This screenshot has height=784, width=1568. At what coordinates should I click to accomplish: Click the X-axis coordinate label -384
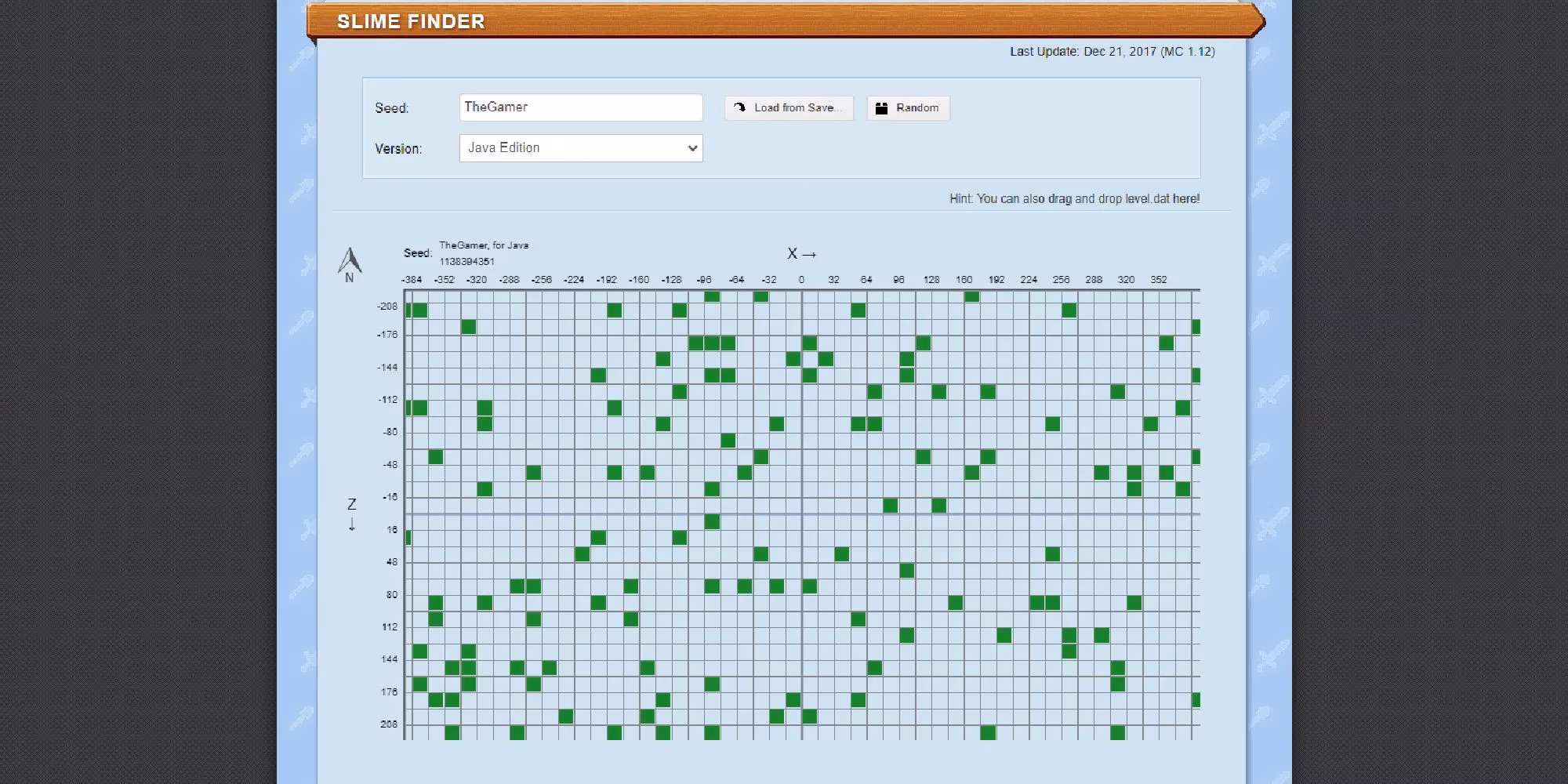point(412,280)
